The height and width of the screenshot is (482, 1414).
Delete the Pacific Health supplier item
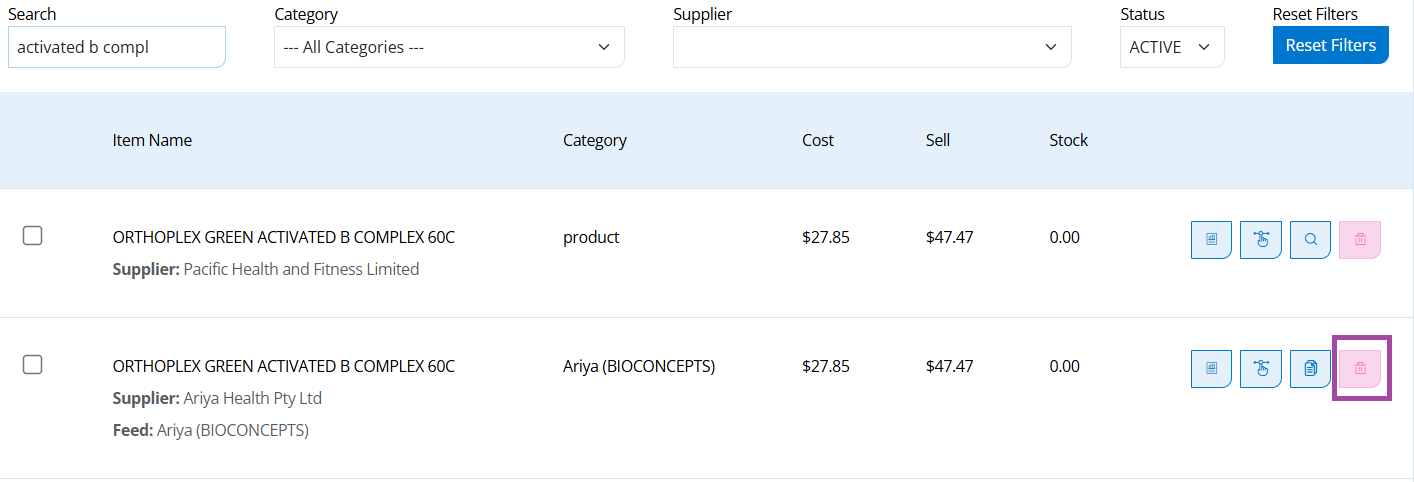pos(1359,240)
